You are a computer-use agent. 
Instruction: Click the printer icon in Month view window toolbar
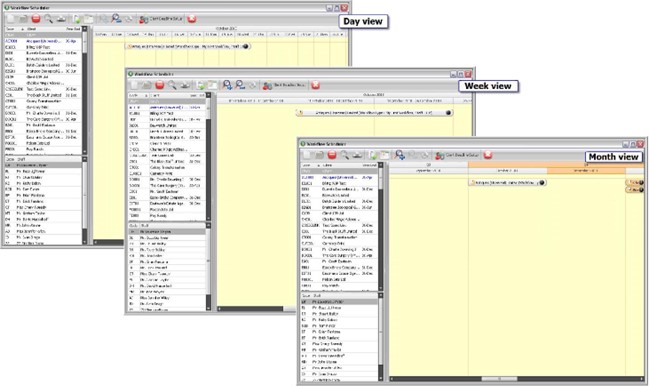357,155
